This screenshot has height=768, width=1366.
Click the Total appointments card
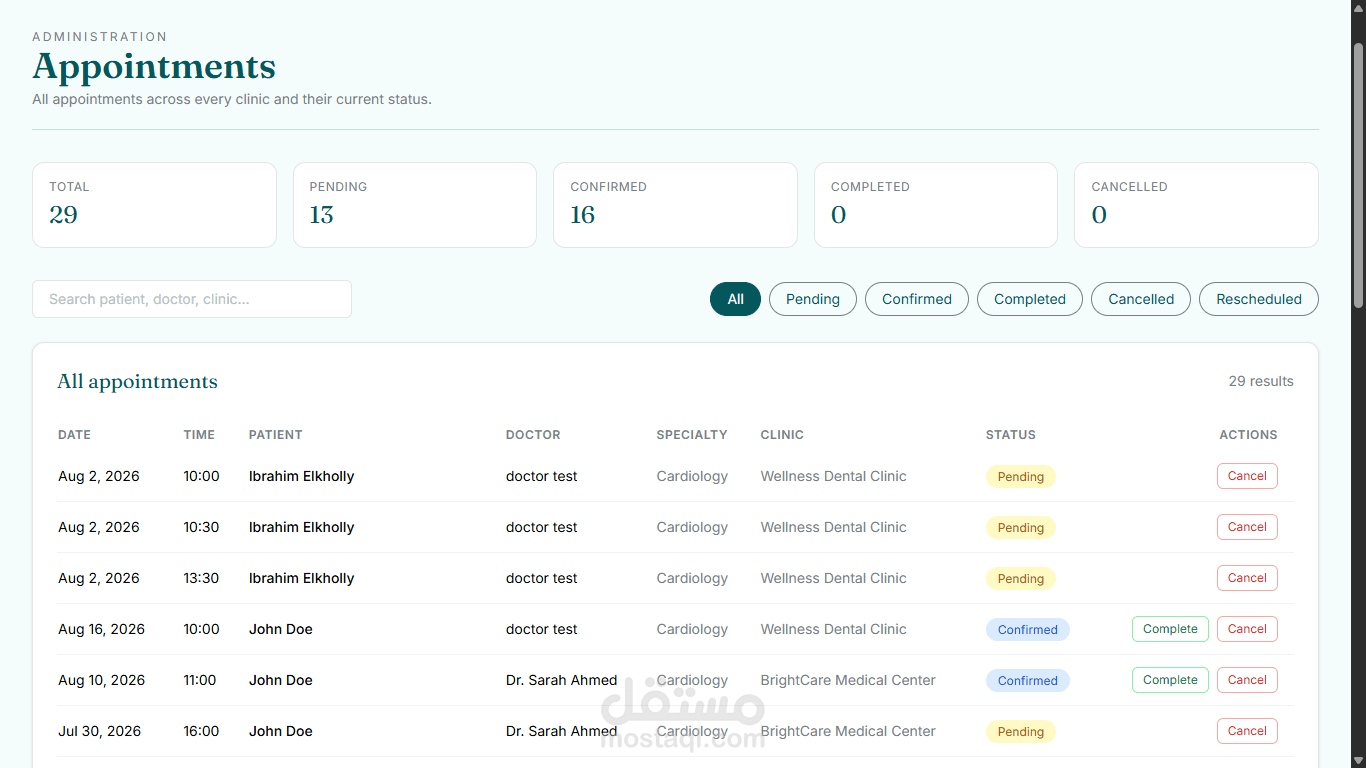(154, 205)
